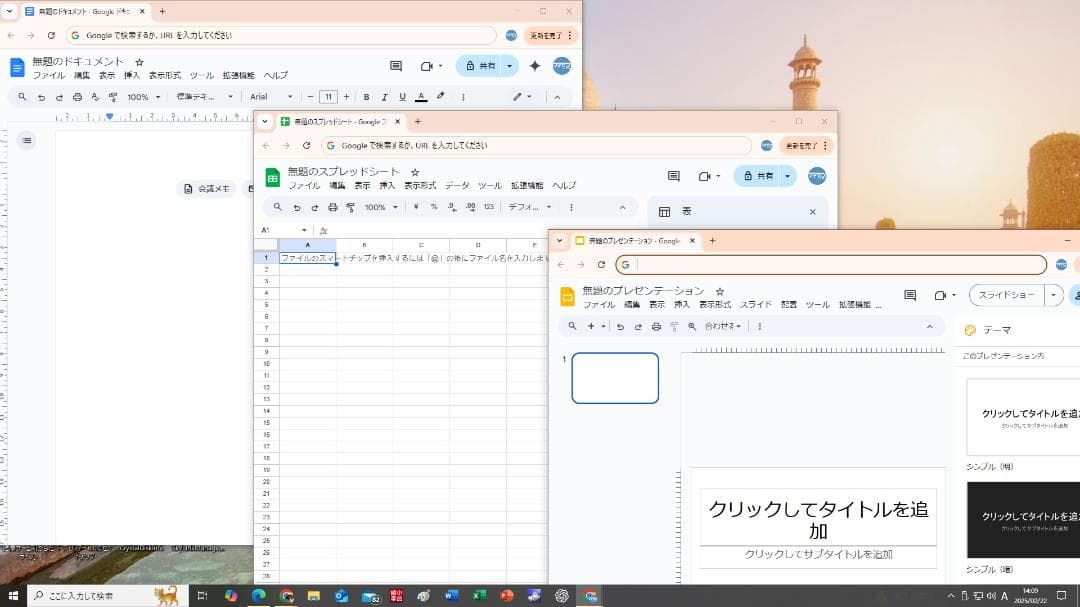
Task: Click the zoom magnifier icon in Slides toolbar
Action: [690, 326]
